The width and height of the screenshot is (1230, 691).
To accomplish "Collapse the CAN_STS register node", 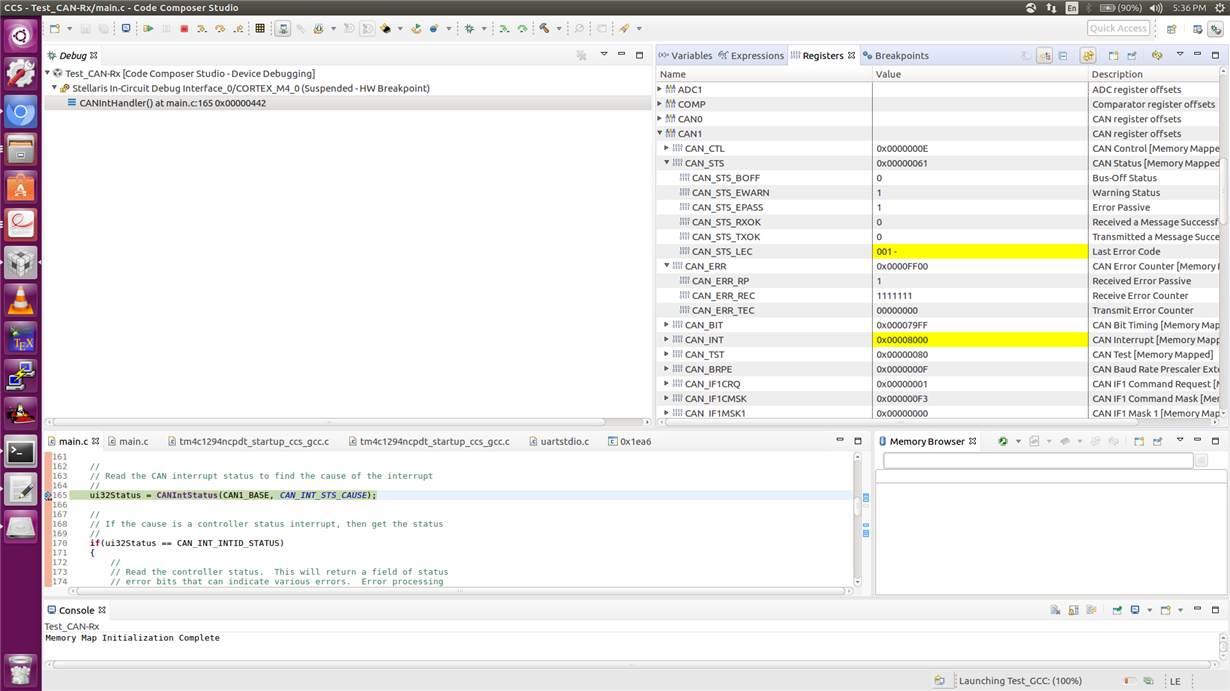I will pos(667,163).
